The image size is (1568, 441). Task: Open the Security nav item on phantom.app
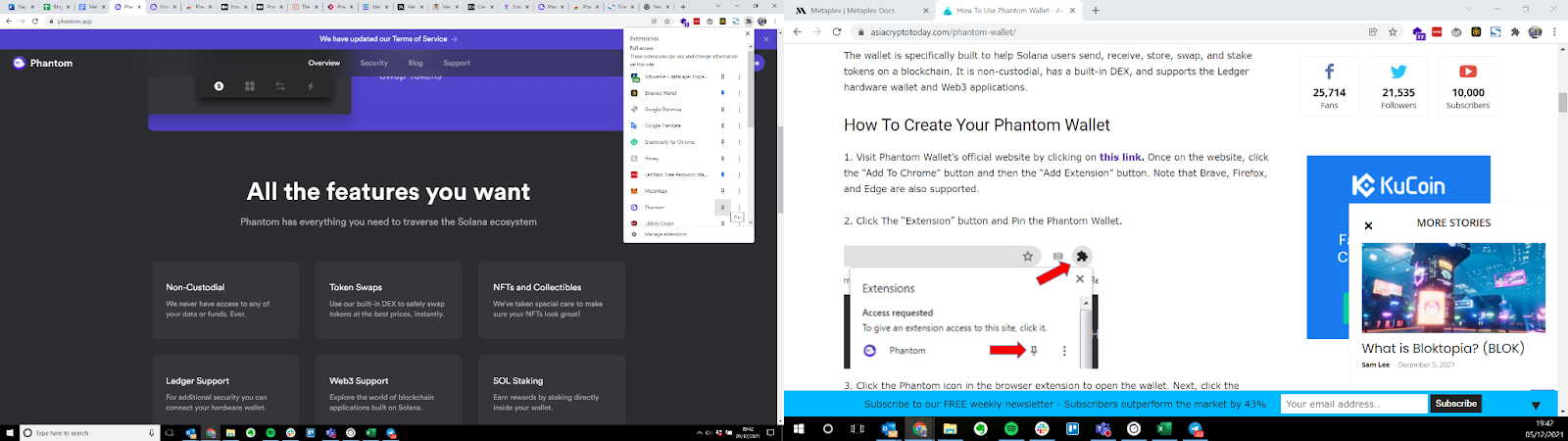click(374, 63)
